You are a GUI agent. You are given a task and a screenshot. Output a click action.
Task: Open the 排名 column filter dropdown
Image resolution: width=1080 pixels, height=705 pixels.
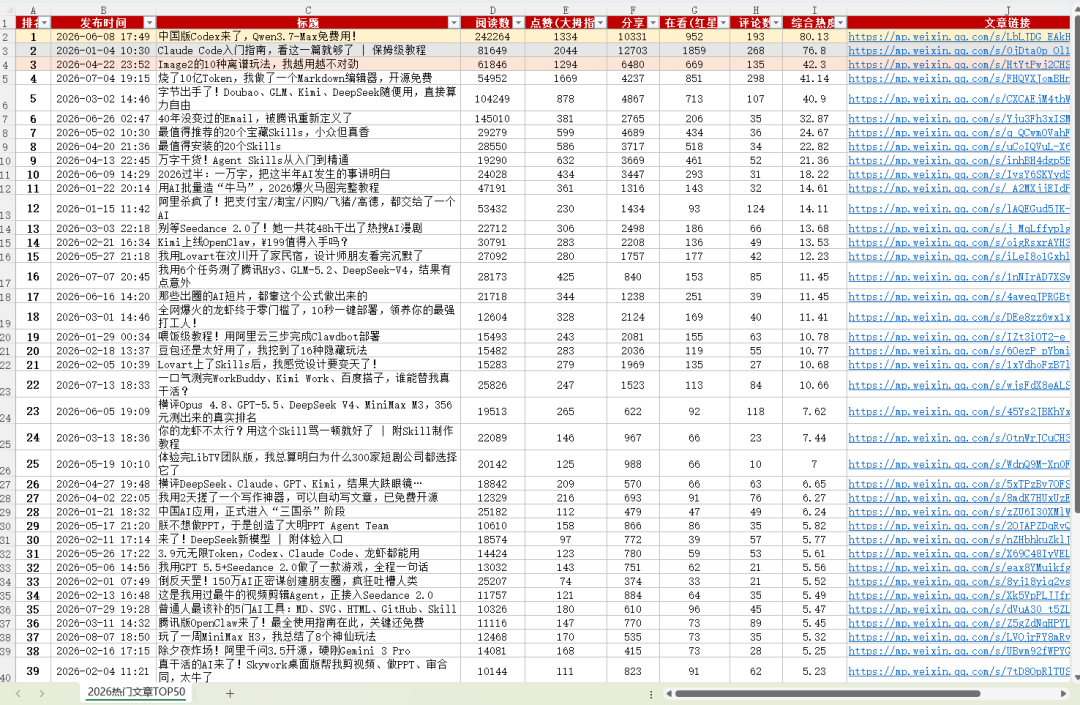(45, 23)
